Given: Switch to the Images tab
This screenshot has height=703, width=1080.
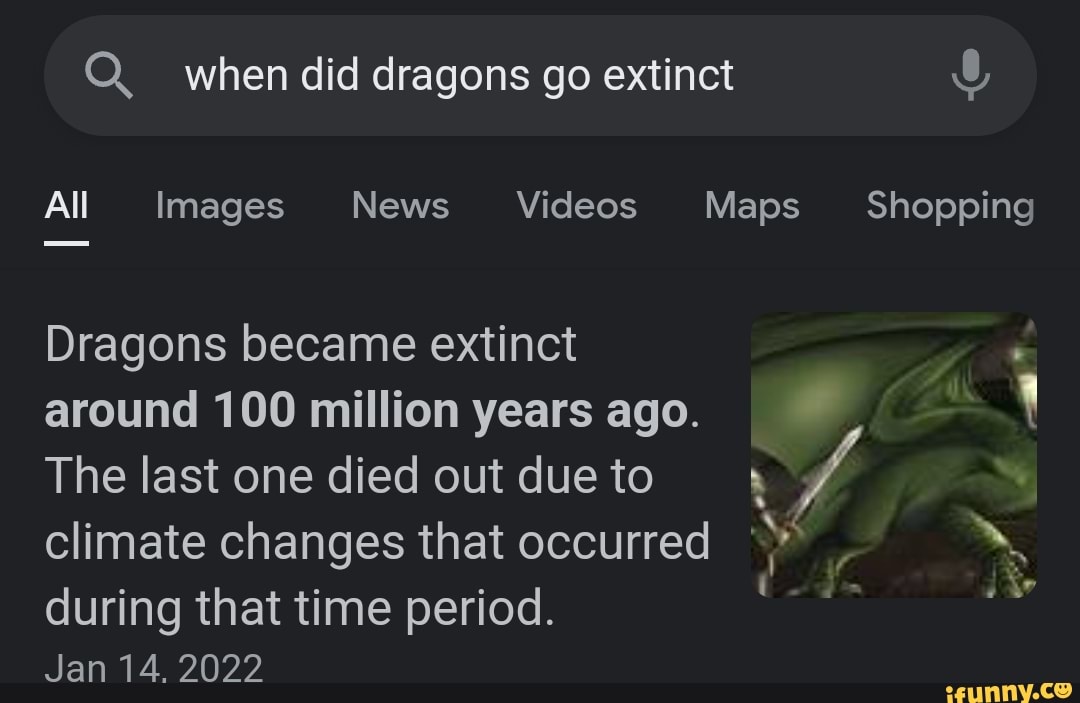Looking at the screenshot, I should tap(219, 206).
